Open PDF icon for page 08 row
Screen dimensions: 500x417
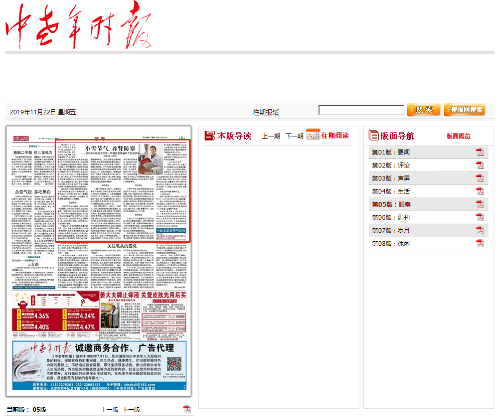(480, 243)
